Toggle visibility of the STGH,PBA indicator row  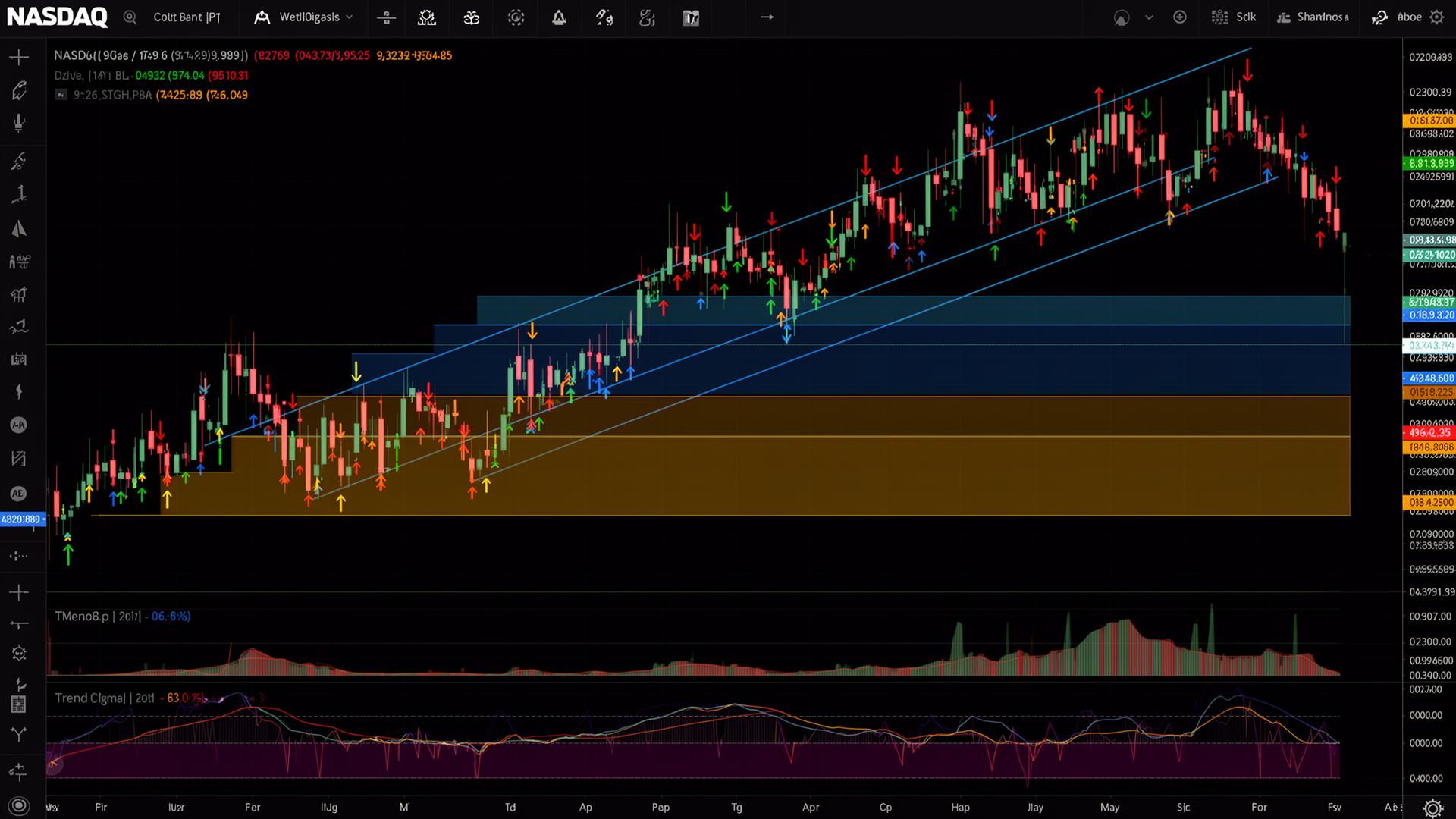pos(61,95)
